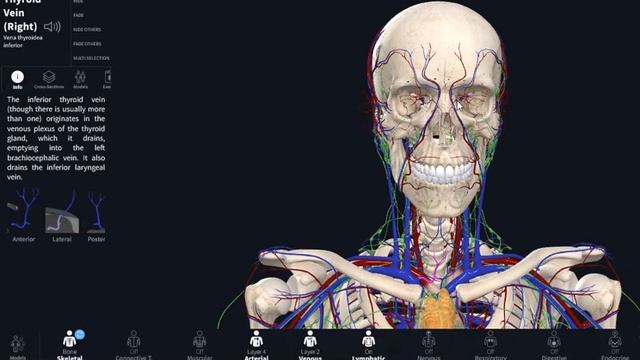Screen dimensions: 640x360
Task: Click the Fade button
Action: (x=79, y=15)
